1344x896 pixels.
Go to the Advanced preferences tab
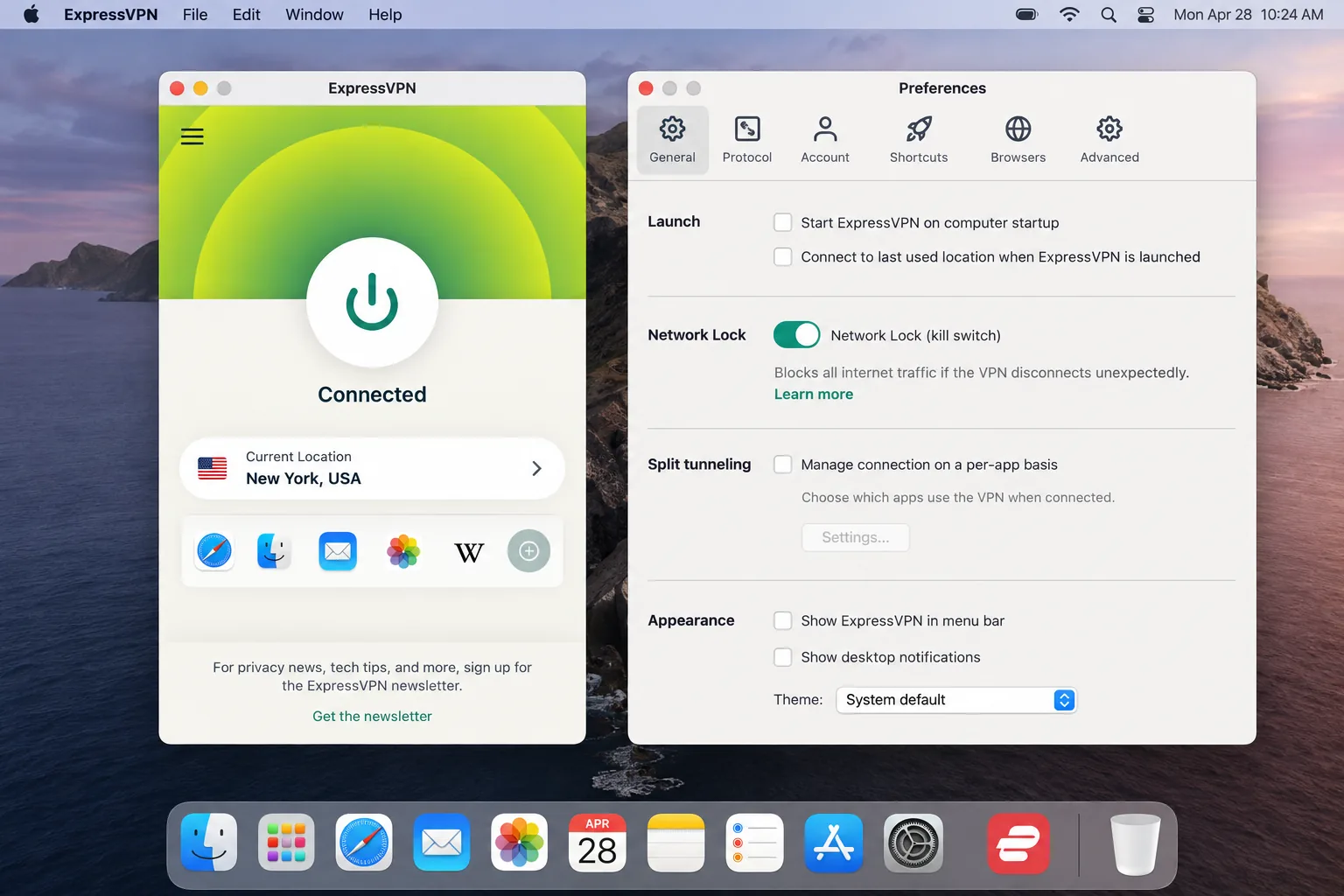point(1109,140)
